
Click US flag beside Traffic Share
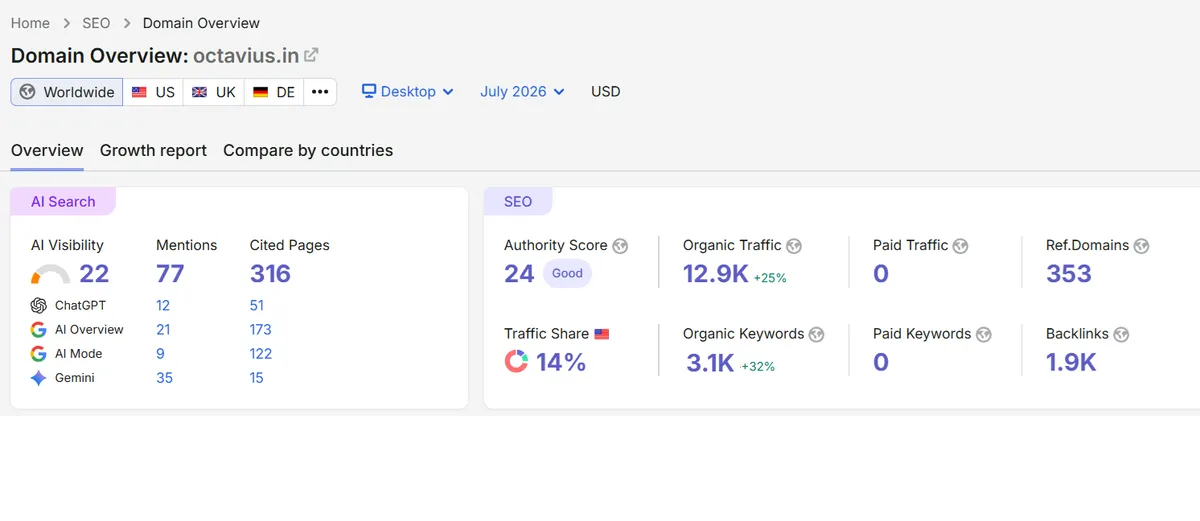601,334
